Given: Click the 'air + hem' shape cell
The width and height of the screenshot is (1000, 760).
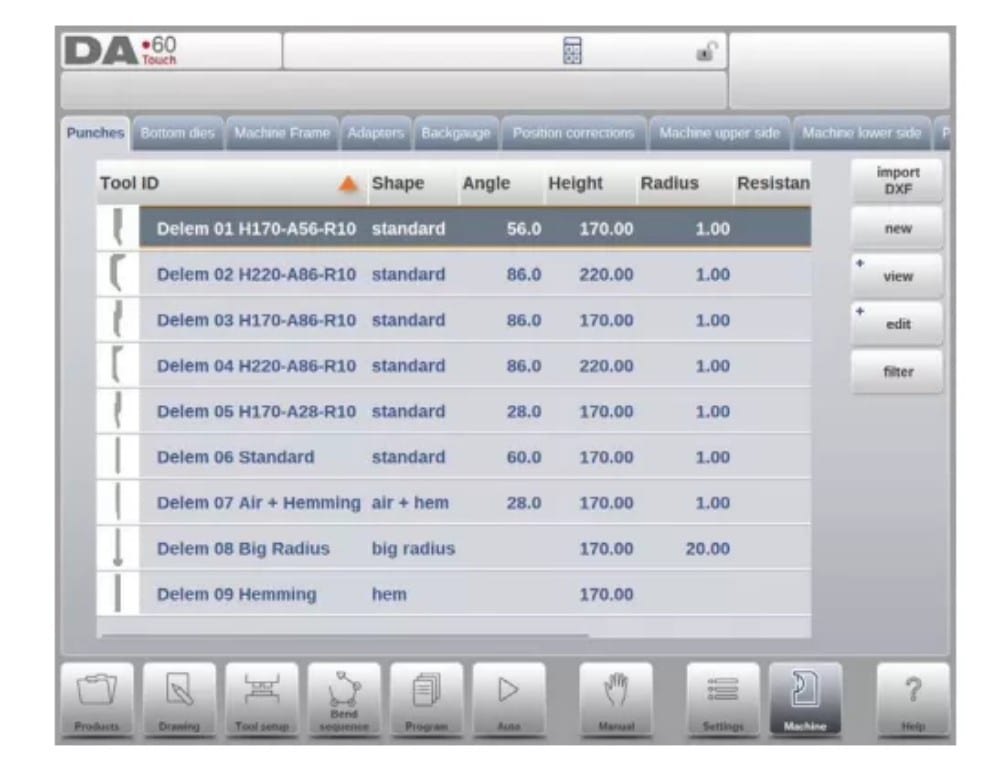Looking at the screenshot, I should tap(410, 503).
